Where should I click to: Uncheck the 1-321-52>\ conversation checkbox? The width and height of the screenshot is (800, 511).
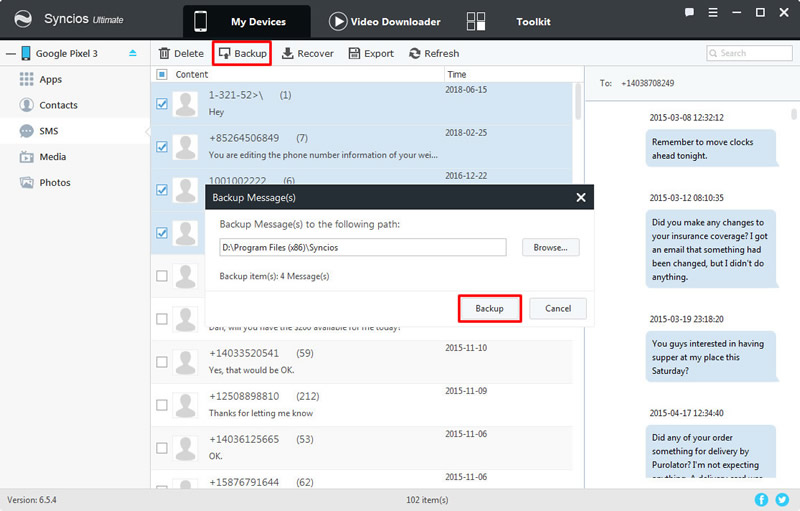pos(162,104)
